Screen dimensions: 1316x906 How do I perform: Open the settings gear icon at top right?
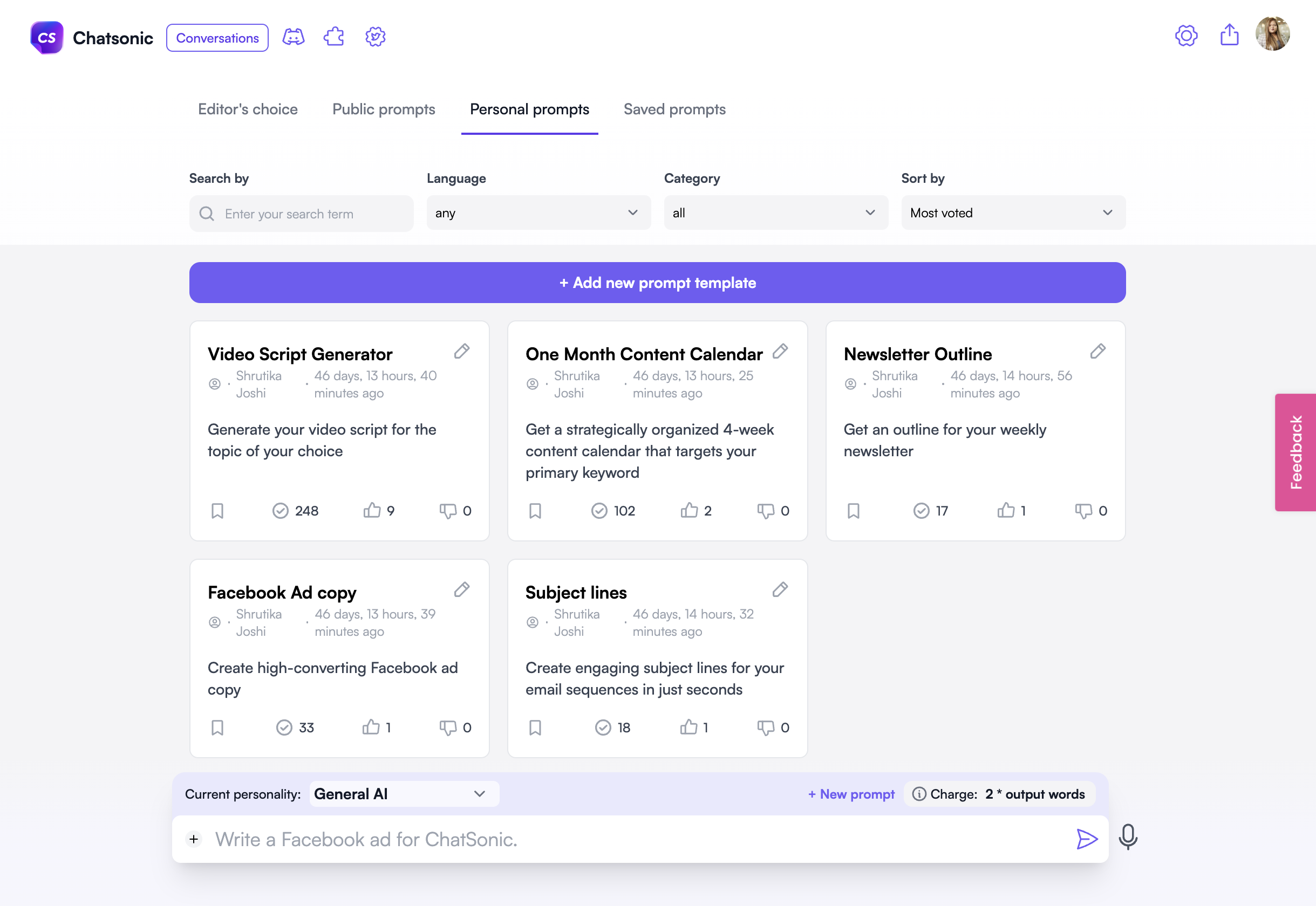[x=1186, y=36]
